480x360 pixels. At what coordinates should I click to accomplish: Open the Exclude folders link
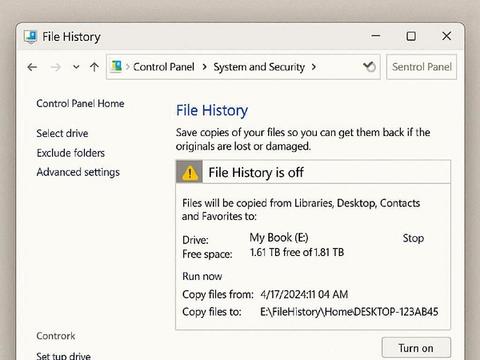coord(71,153)
